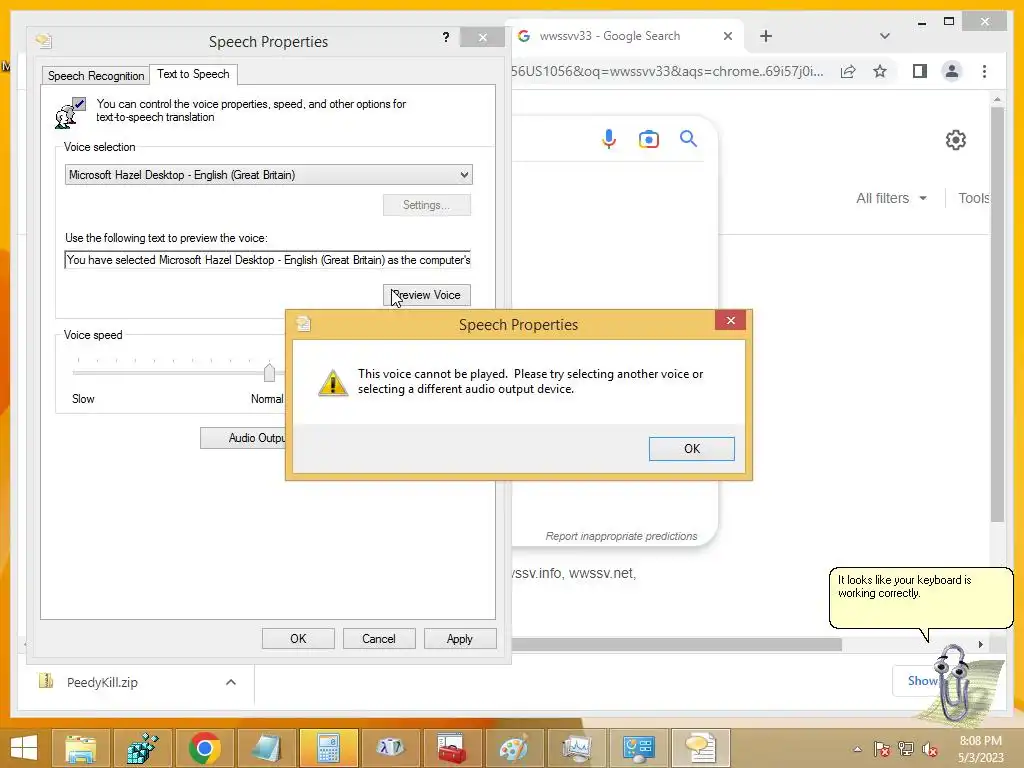Click the Chrome horizontal scrollbar
This screenshot has width=1024, height=768.
[677, 645]
